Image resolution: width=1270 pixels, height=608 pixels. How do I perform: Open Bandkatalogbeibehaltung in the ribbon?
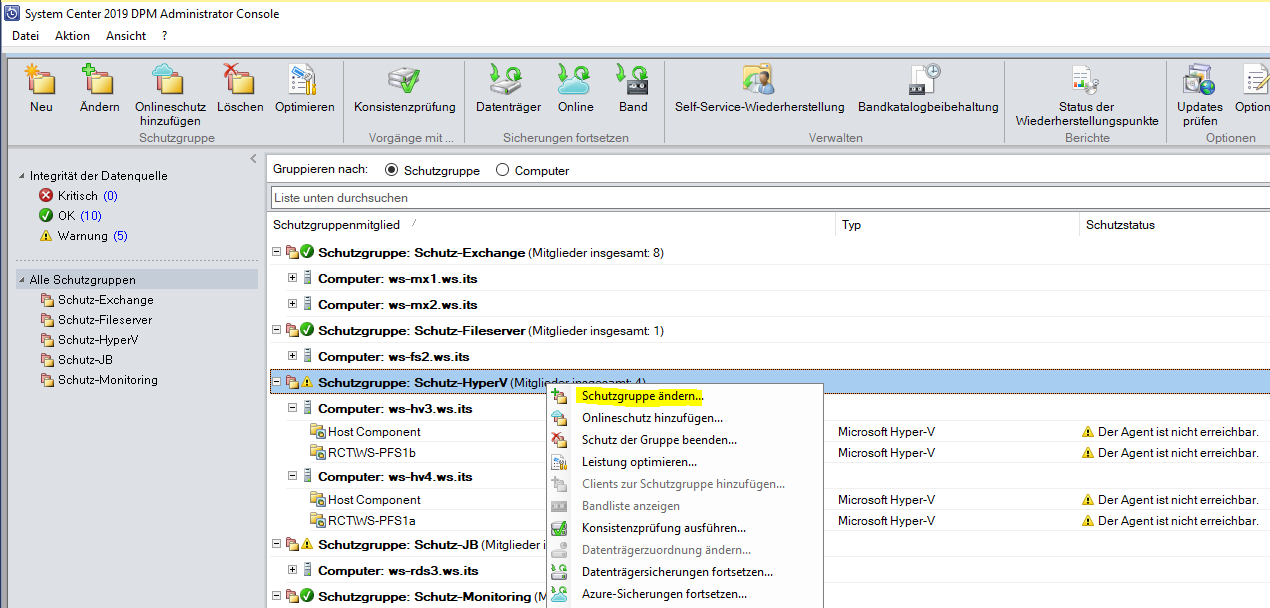point(926,79)
